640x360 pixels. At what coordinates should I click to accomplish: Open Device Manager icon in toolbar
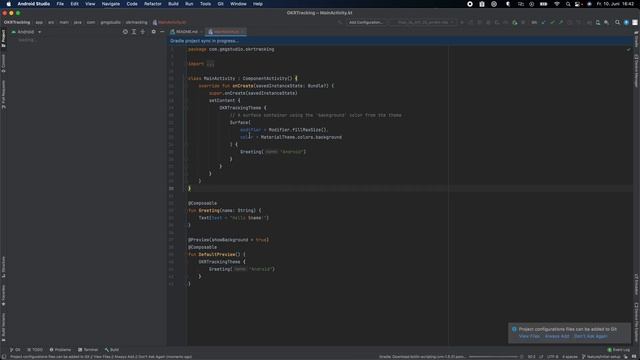point(598,22)
